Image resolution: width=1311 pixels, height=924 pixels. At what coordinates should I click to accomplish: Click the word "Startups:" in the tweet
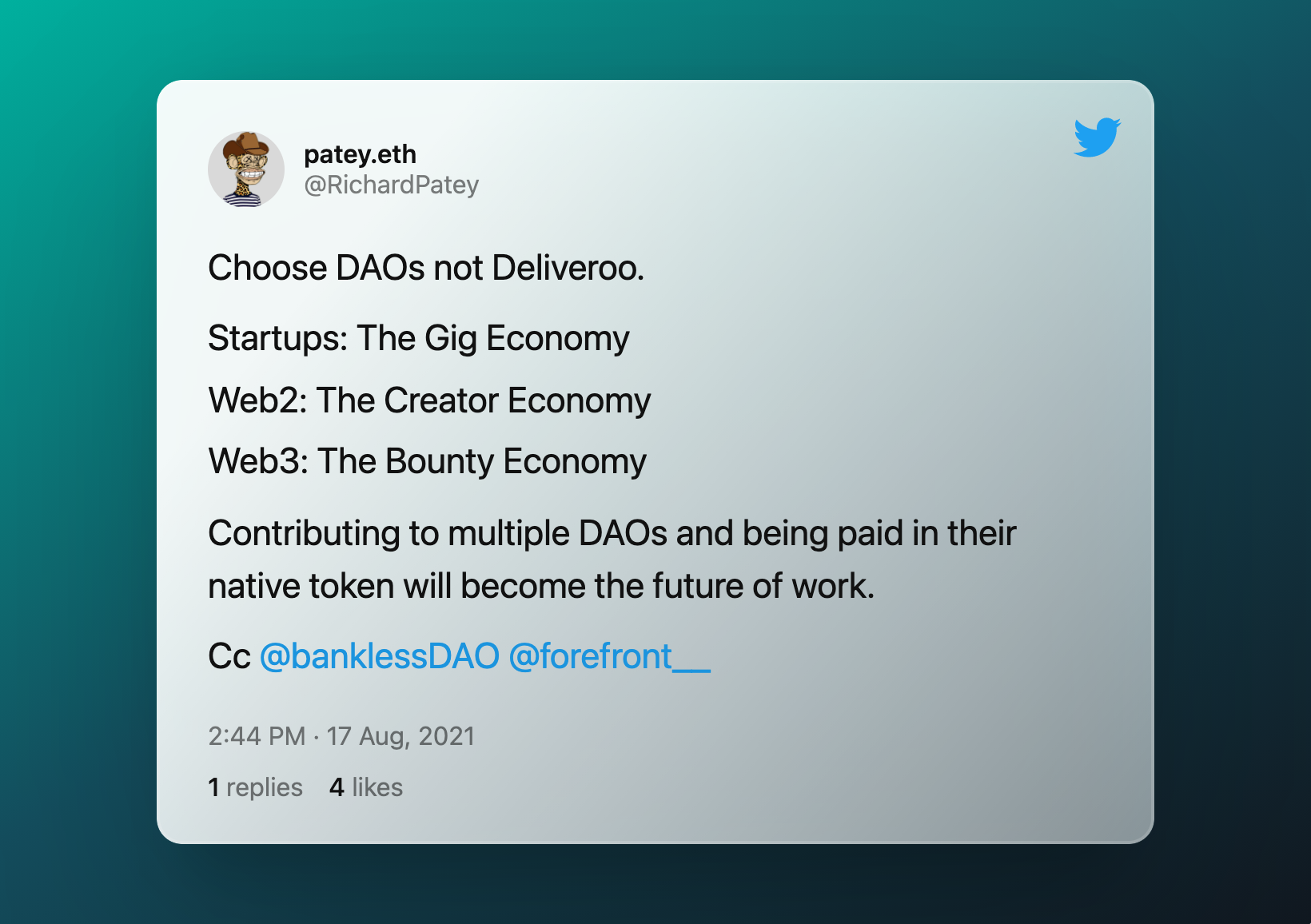pyautogui.click(x=277, y=338)
